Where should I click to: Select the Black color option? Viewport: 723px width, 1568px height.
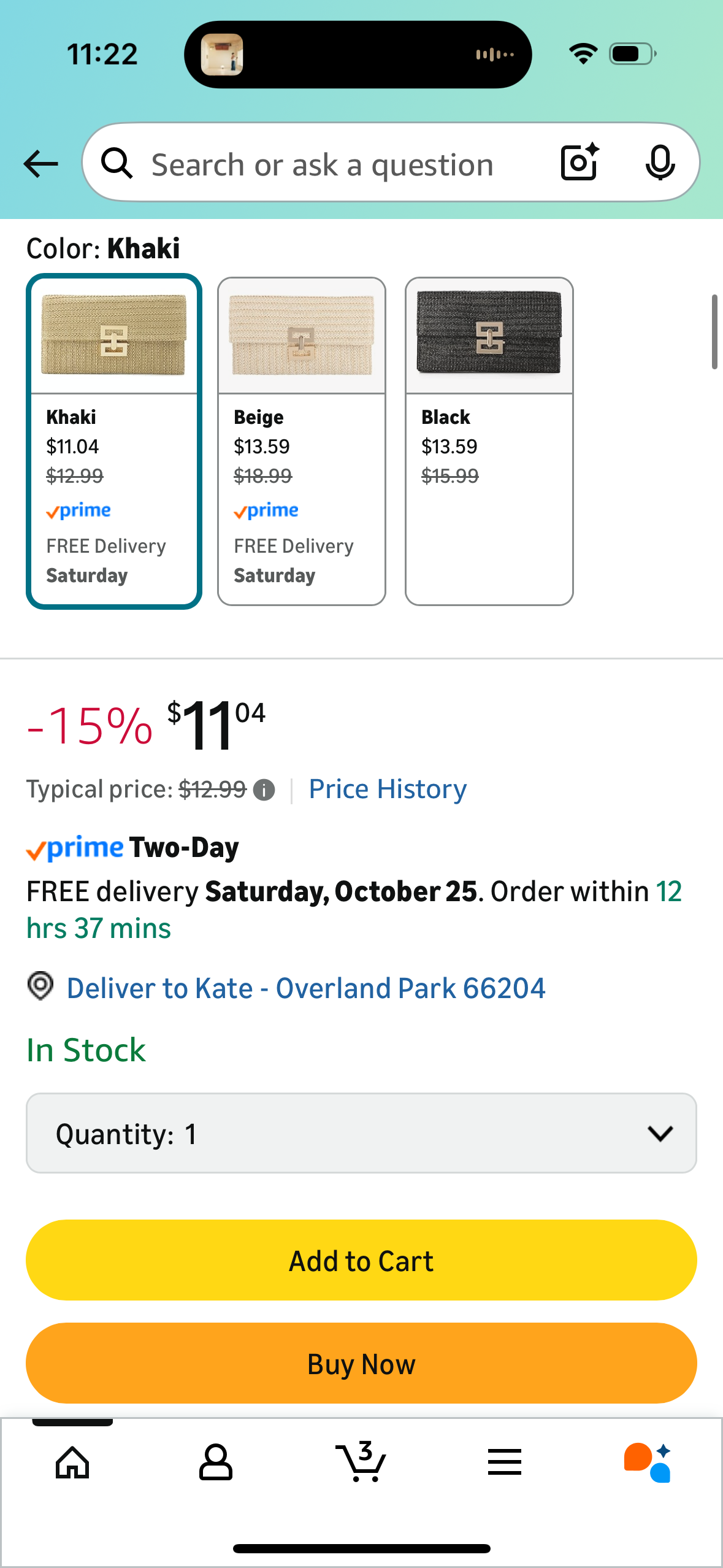click(x=489, y=441)
